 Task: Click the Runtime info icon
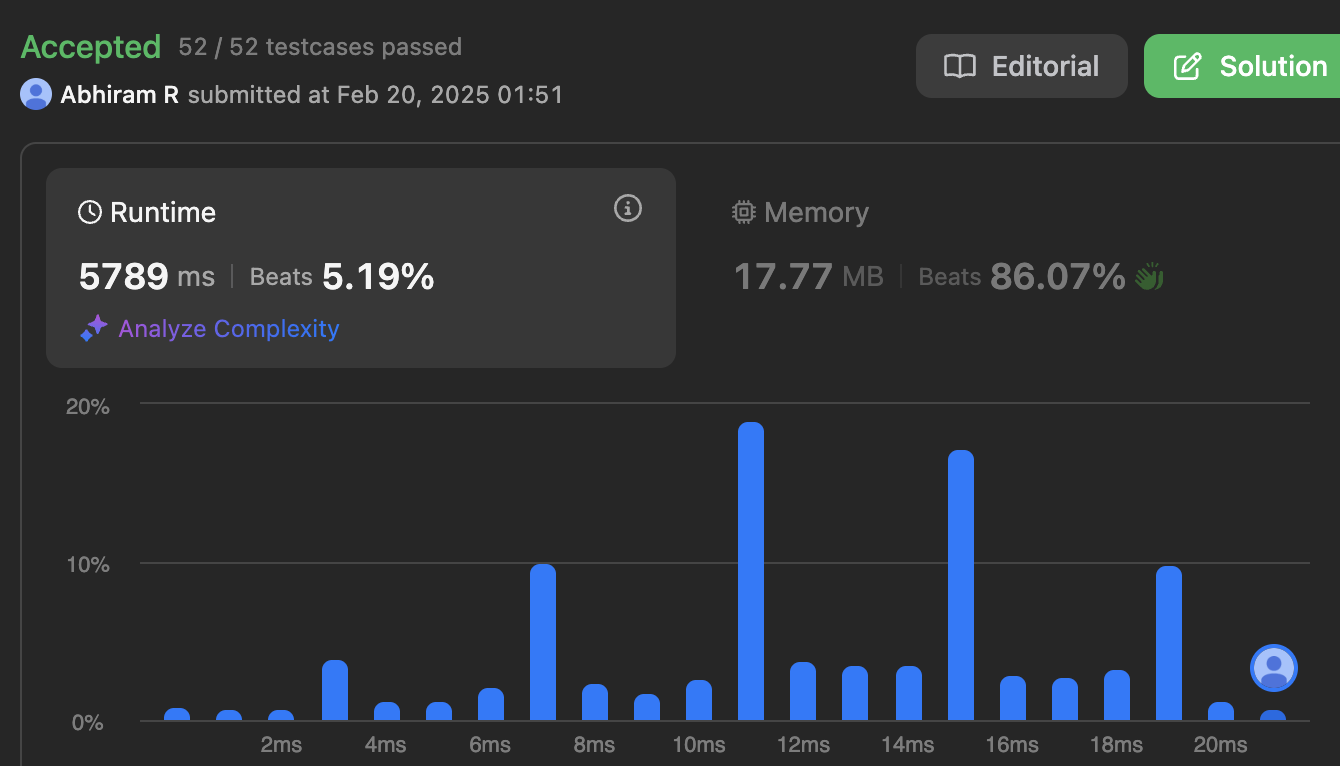pyautogui.click(x=627, y=208)
